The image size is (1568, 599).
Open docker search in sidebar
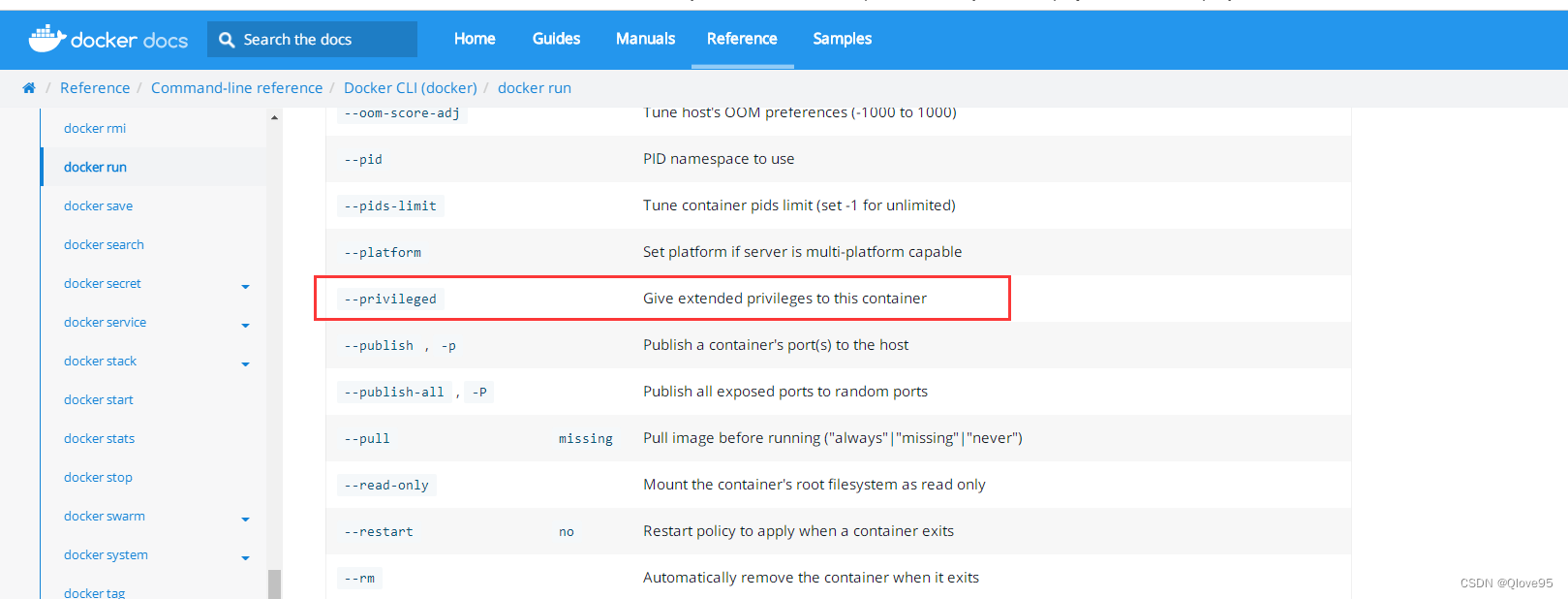(x=104, y=244)
